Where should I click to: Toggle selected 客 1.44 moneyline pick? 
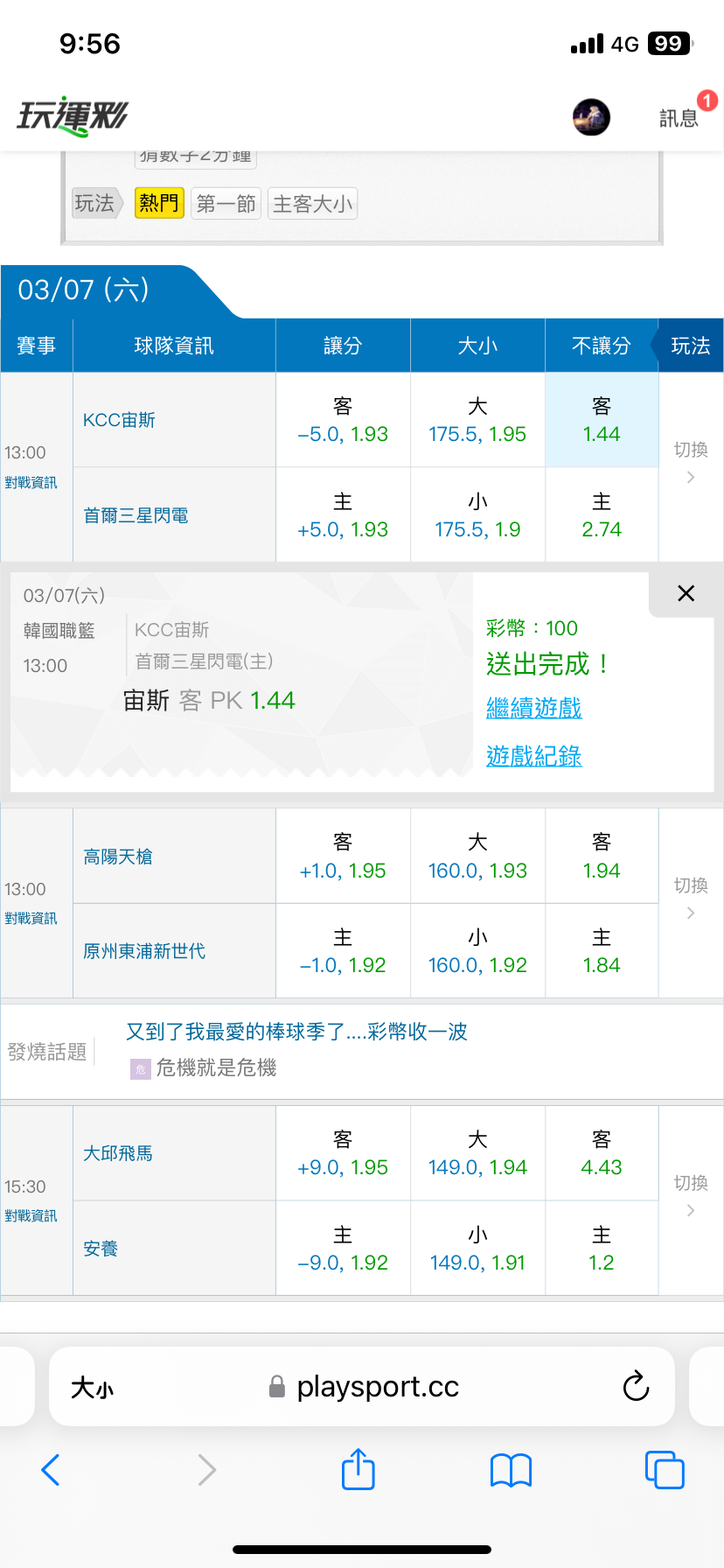(x=602, y=420)
